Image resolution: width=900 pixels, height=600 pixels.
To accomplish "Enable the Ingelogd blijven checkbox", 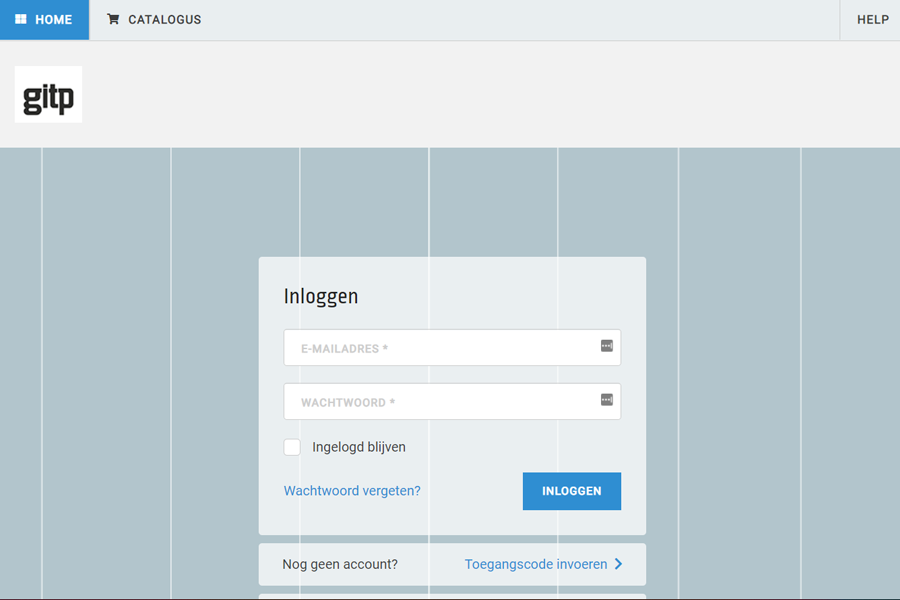I will click(292, 447).
